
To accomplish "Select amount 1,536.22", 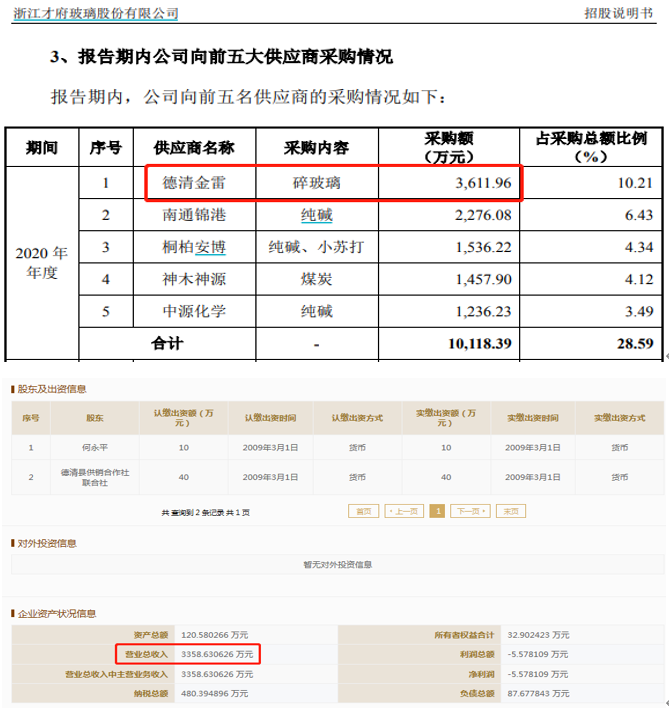I will [x=483, y=247].
